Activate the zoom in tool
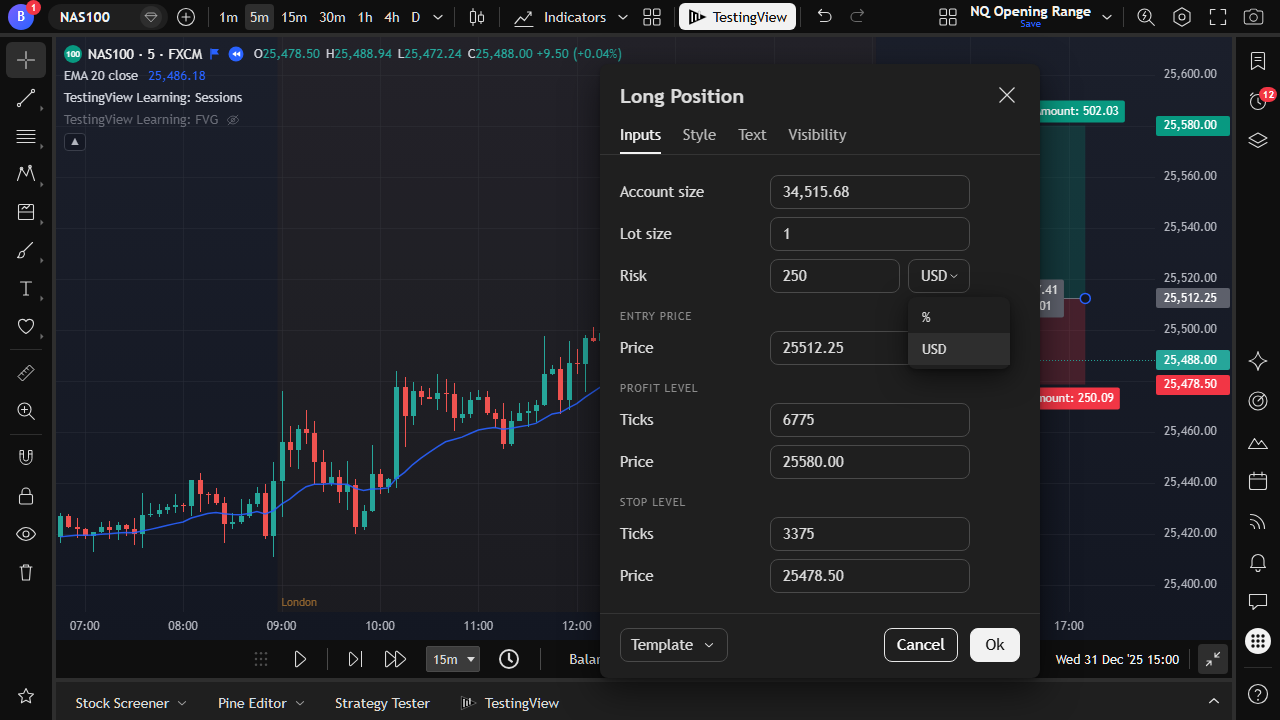The width and height of the screenshot is (1280, 720). point(26,411)
